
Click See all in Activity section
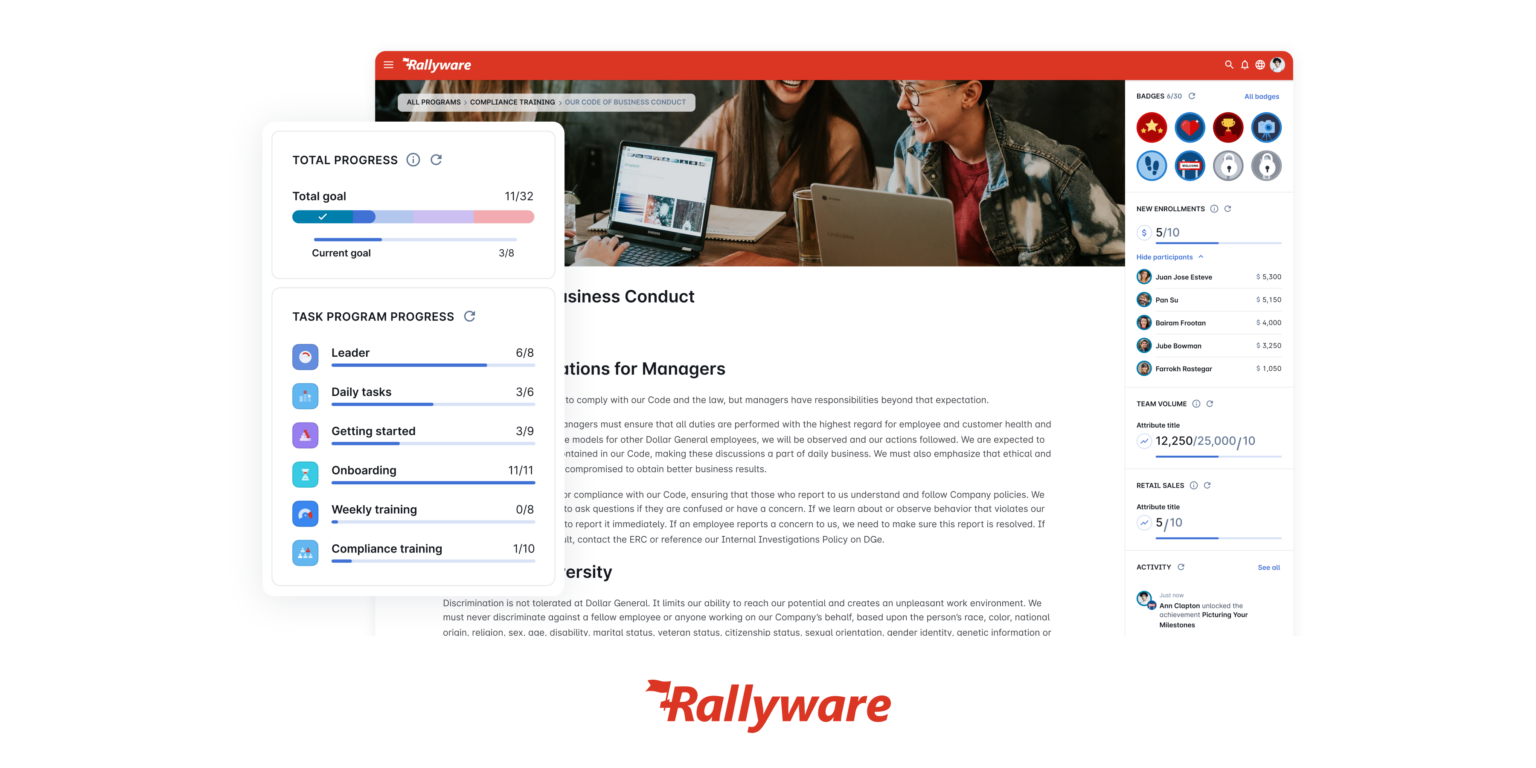click(x=1268, y=567)
